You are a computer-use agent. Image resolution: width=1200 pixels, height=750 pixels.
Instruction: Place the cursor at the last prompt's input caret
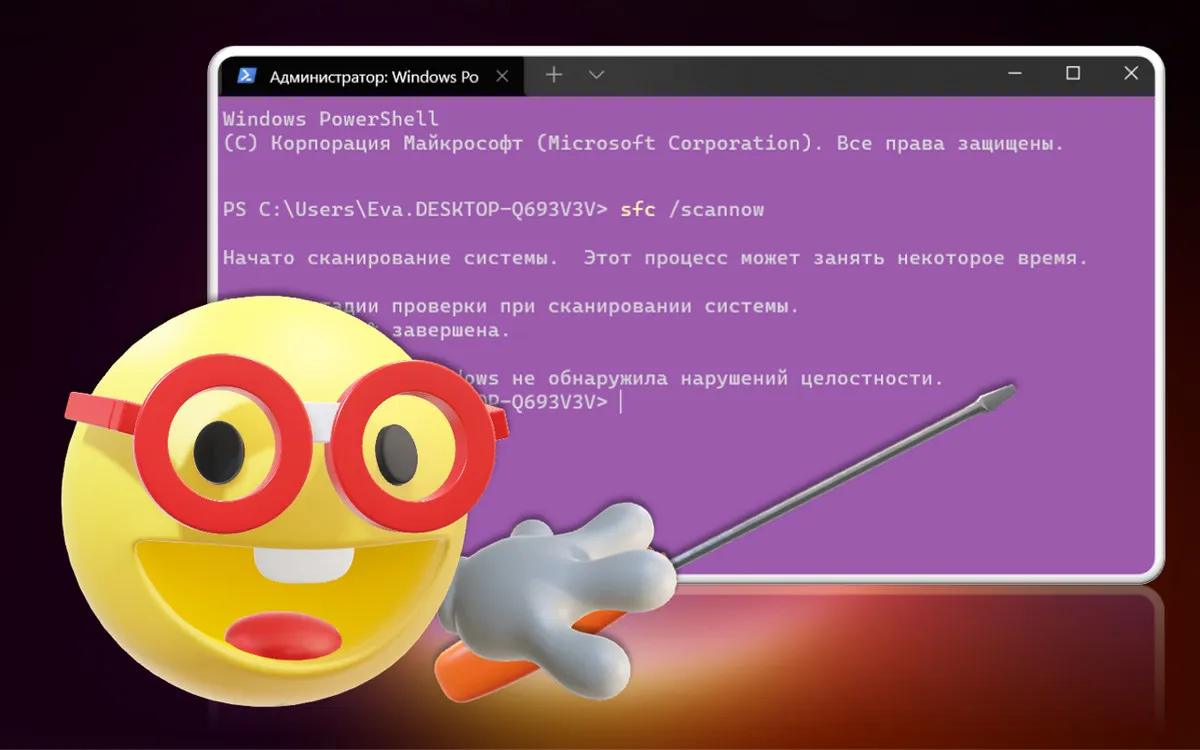(x=621, y=402)
